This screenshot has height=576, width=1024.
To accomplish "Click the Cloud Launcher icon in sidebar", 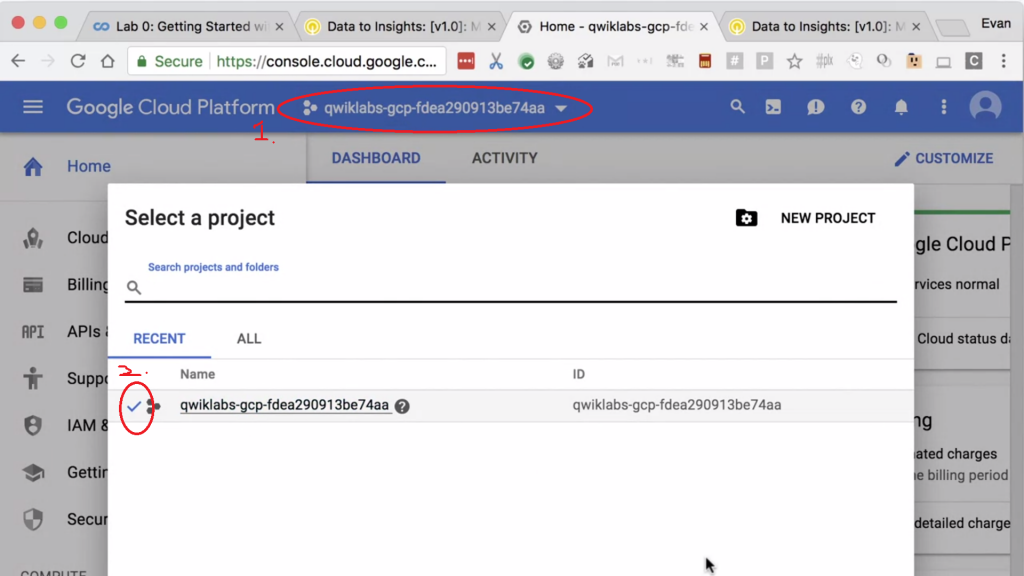I will (33, 238).
